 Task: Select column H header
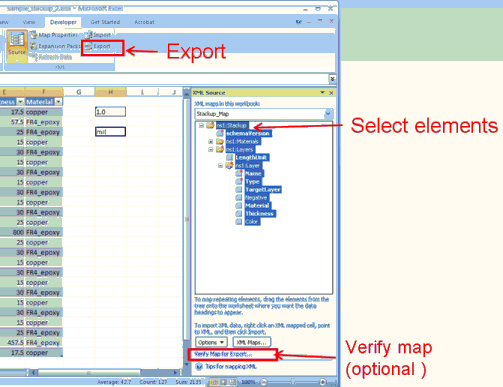(110, 92)
